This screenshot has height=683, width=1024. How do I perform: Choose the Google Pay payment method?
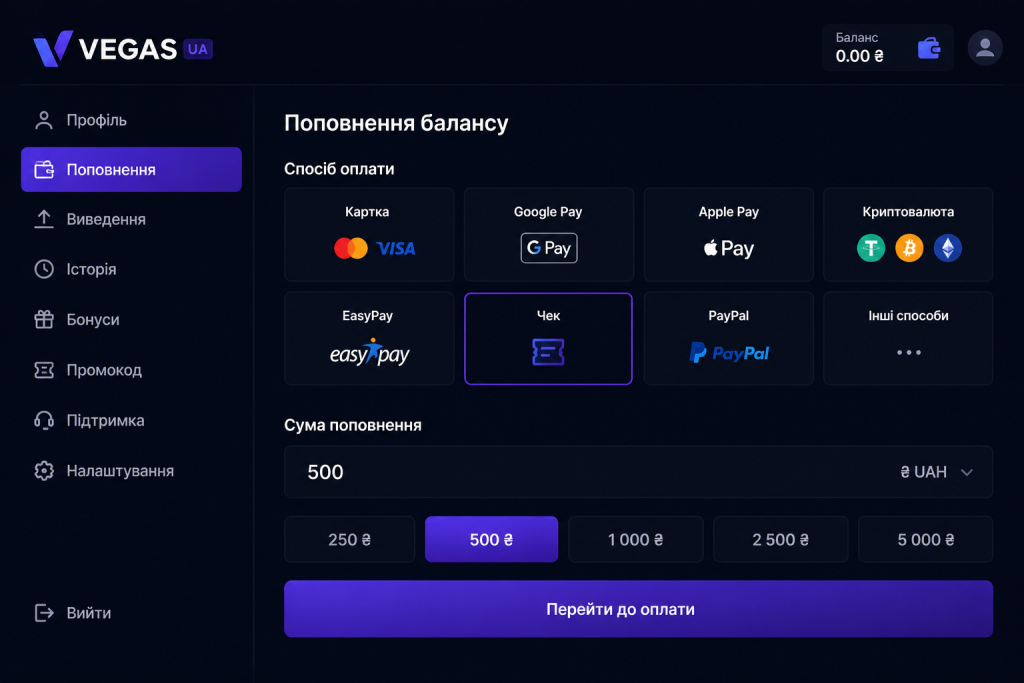coord(549,234)
